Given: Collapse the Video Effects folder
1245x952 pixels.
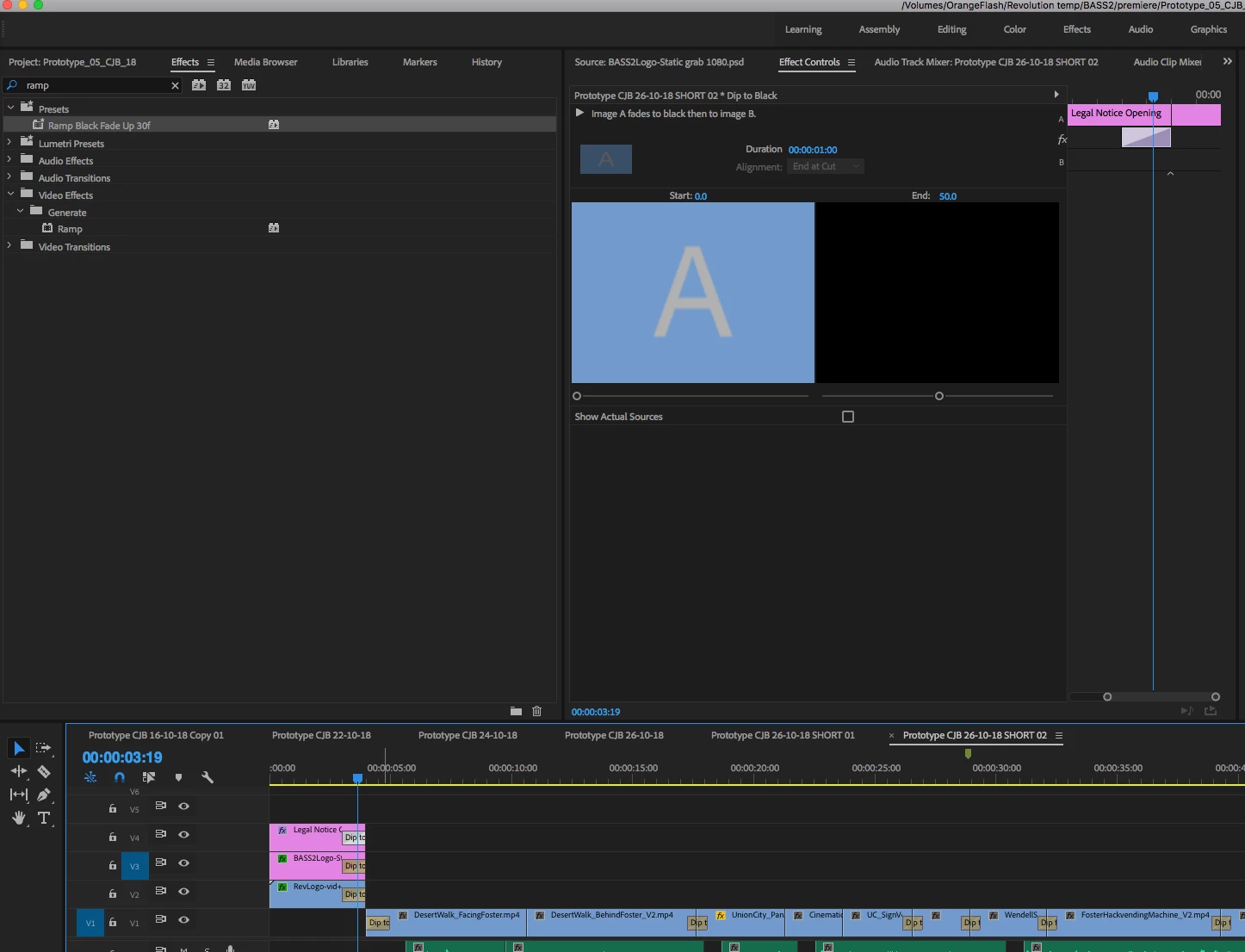Looking at the screenshot, I should point(9,195).
